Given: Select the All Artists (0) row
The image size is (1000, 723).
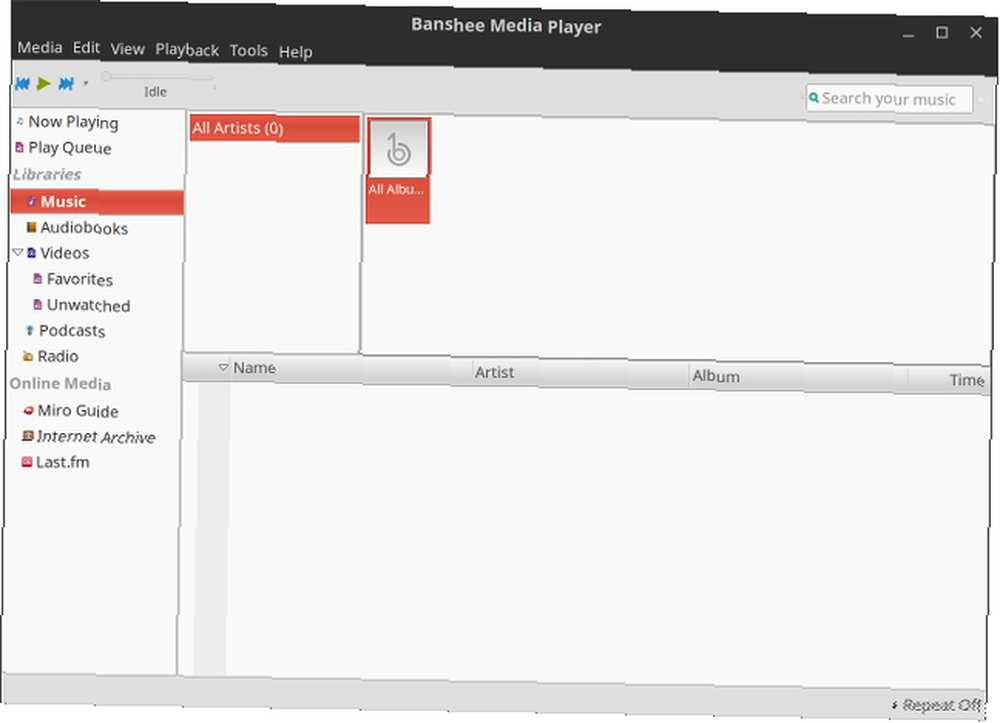Looking at the screenshot, I should (x=274, y=128).
